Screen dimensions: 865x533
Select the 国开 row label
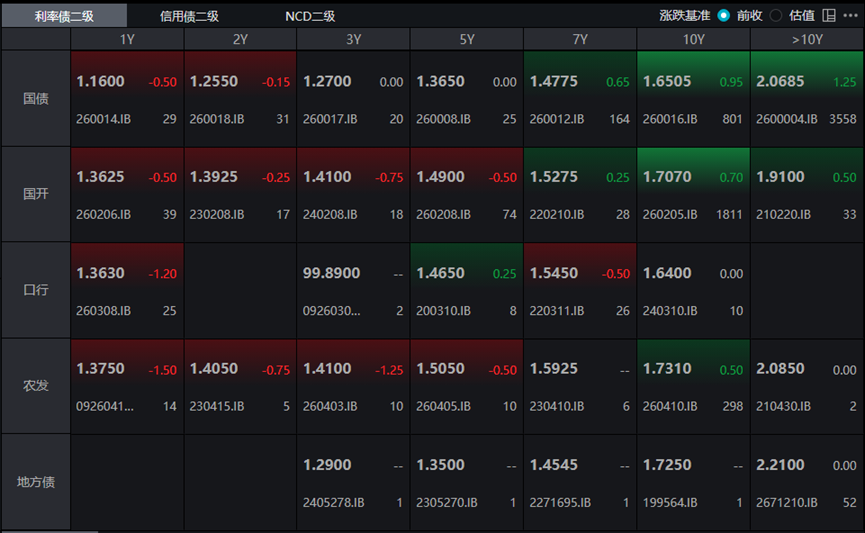click(36, 194)
